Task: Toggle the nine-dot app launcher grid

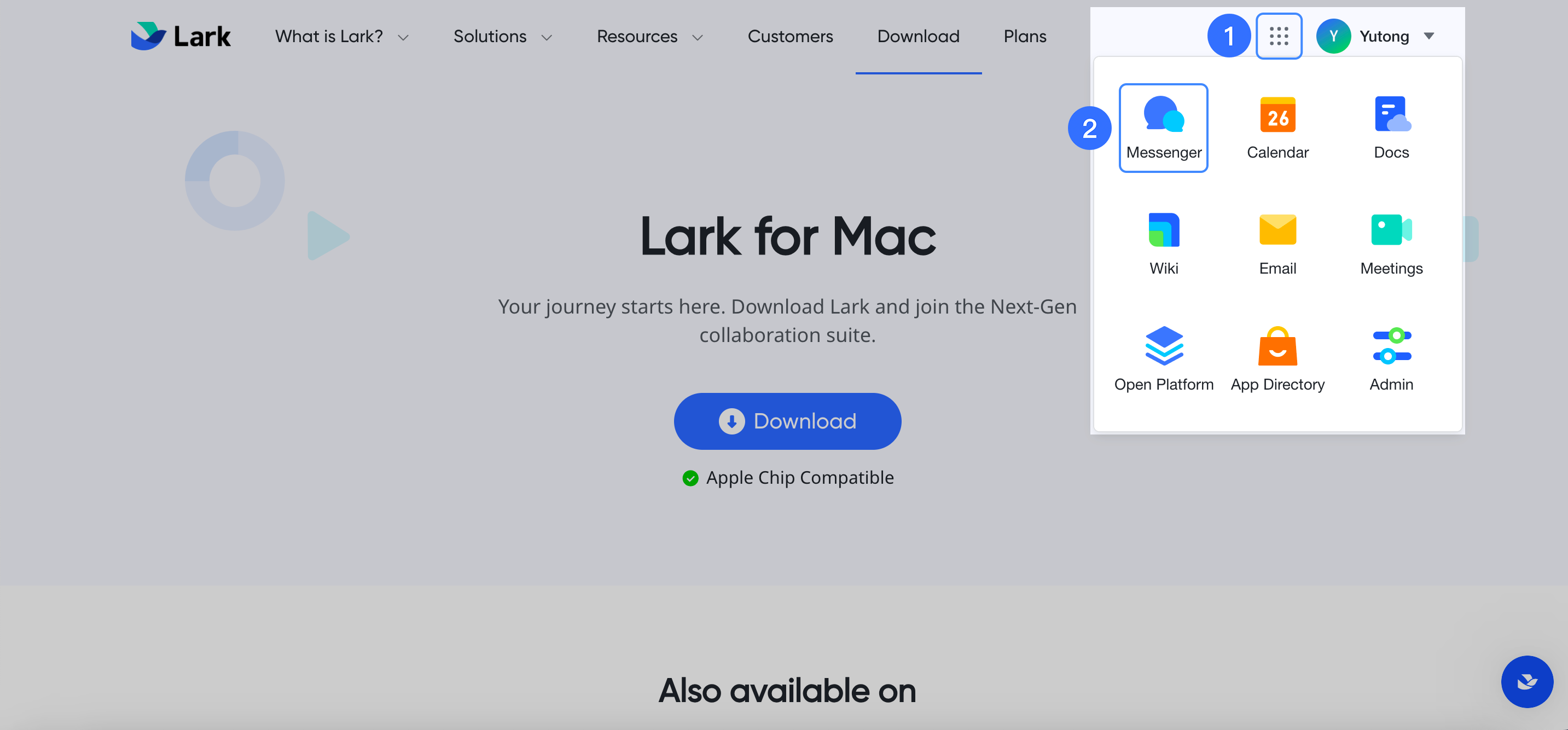Action: 1278,36
